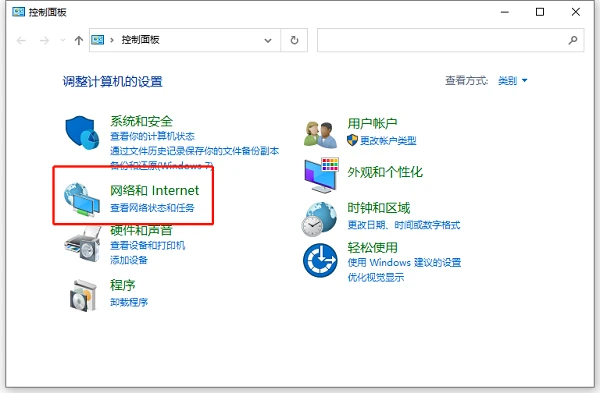Go up one level with up arrow

point(79,40)
